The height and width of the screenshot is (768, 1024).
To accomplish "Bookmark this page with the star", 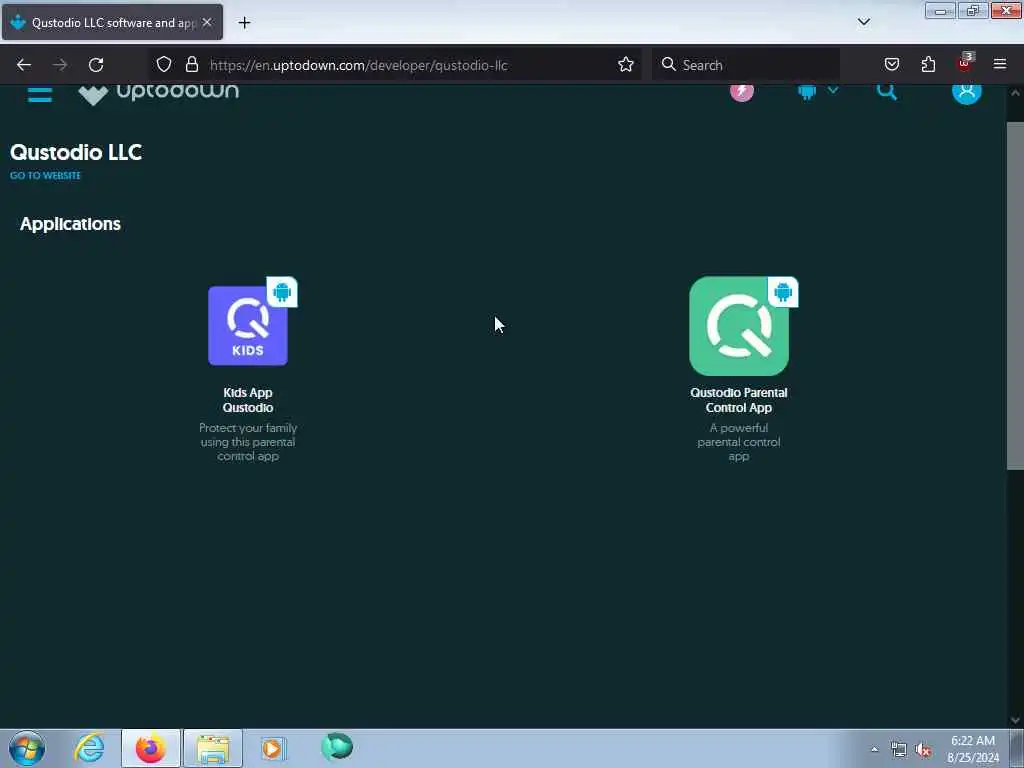I will pos(626,64).
